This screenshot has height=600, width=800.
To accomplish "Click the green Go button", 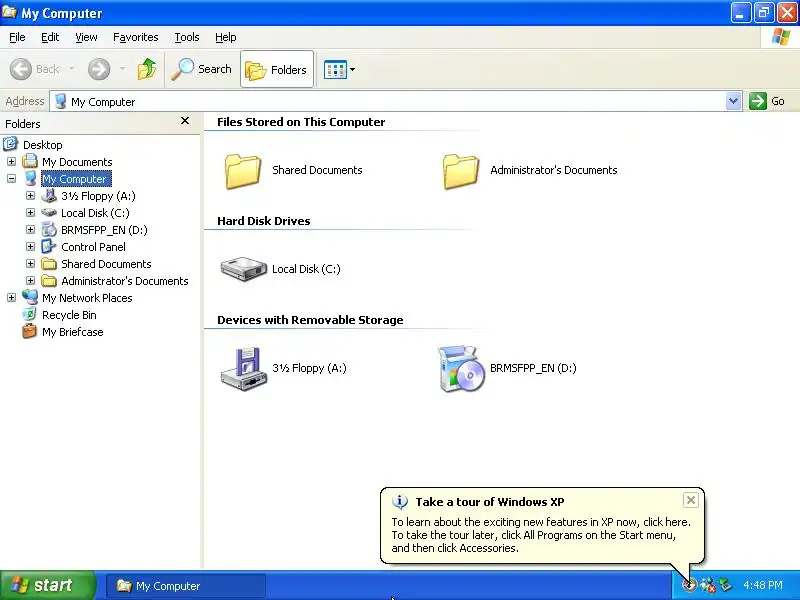I will (766, 101).
